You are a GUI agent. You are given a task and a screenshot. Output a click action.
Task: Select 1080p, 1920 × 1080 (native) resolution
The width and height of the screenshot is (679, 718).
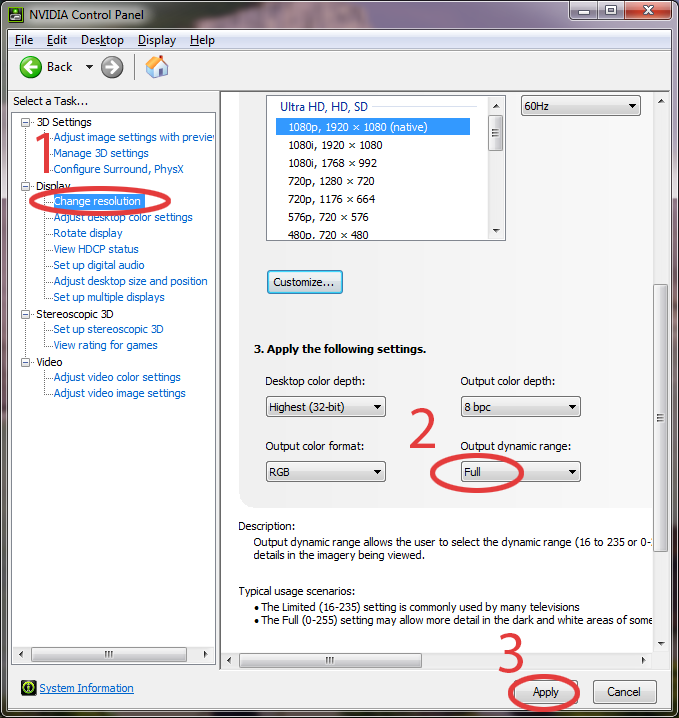(x=373, y=127)
